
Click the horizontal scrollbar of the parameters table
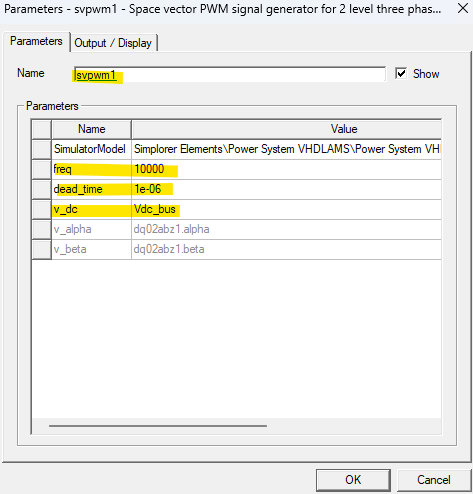(x=158, y=426)
